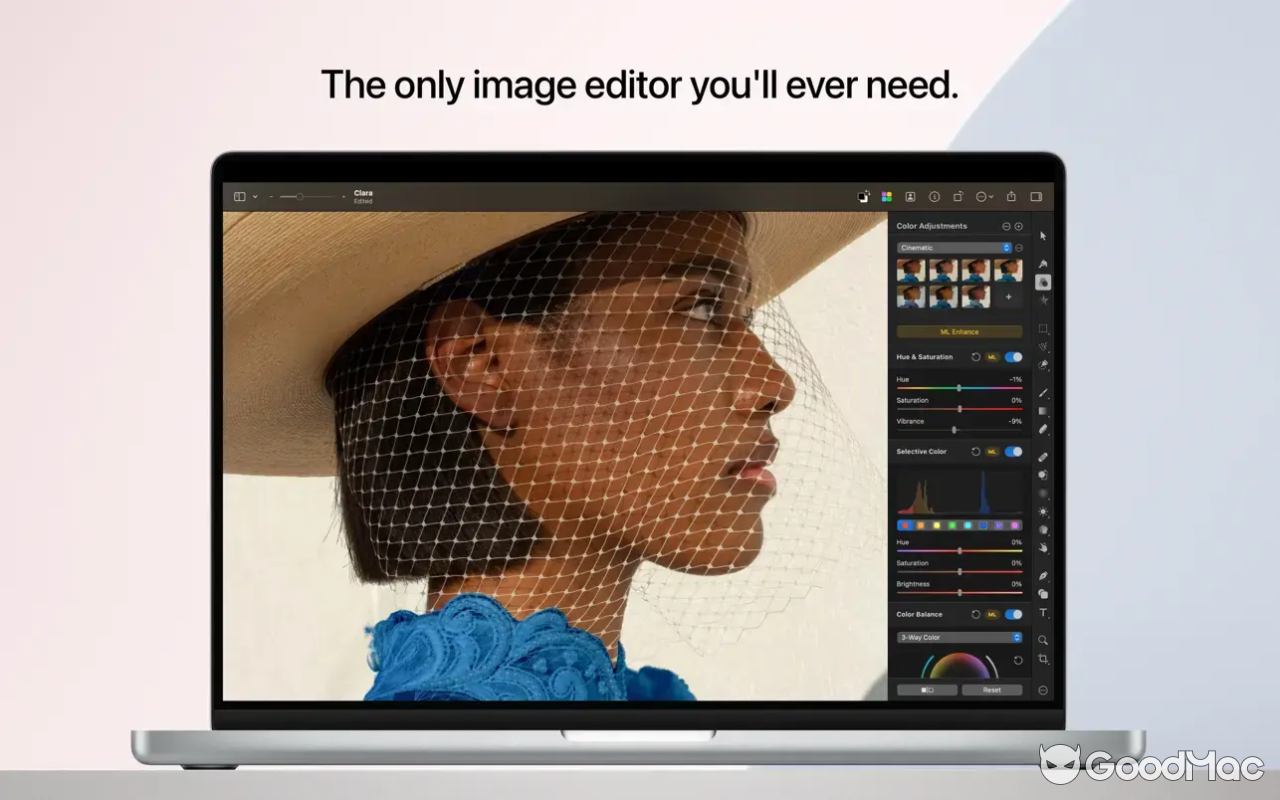This screenshot has width=1280, height=800.
Task: Open the Export/Share icon in the toolbar
Action: pyautogui.click(x=1011, y=197)
